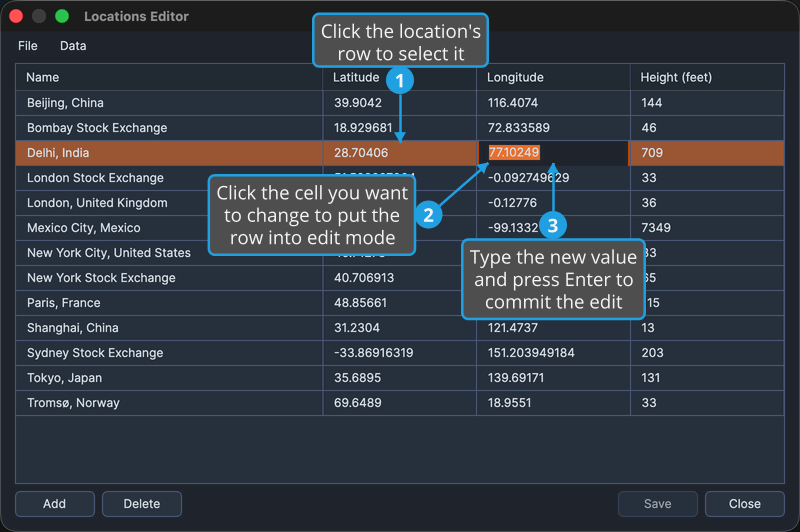Click Beijing height cell 144
This screenshot has width=800, height=532.
pyautogui.click(x=707, y=103)
